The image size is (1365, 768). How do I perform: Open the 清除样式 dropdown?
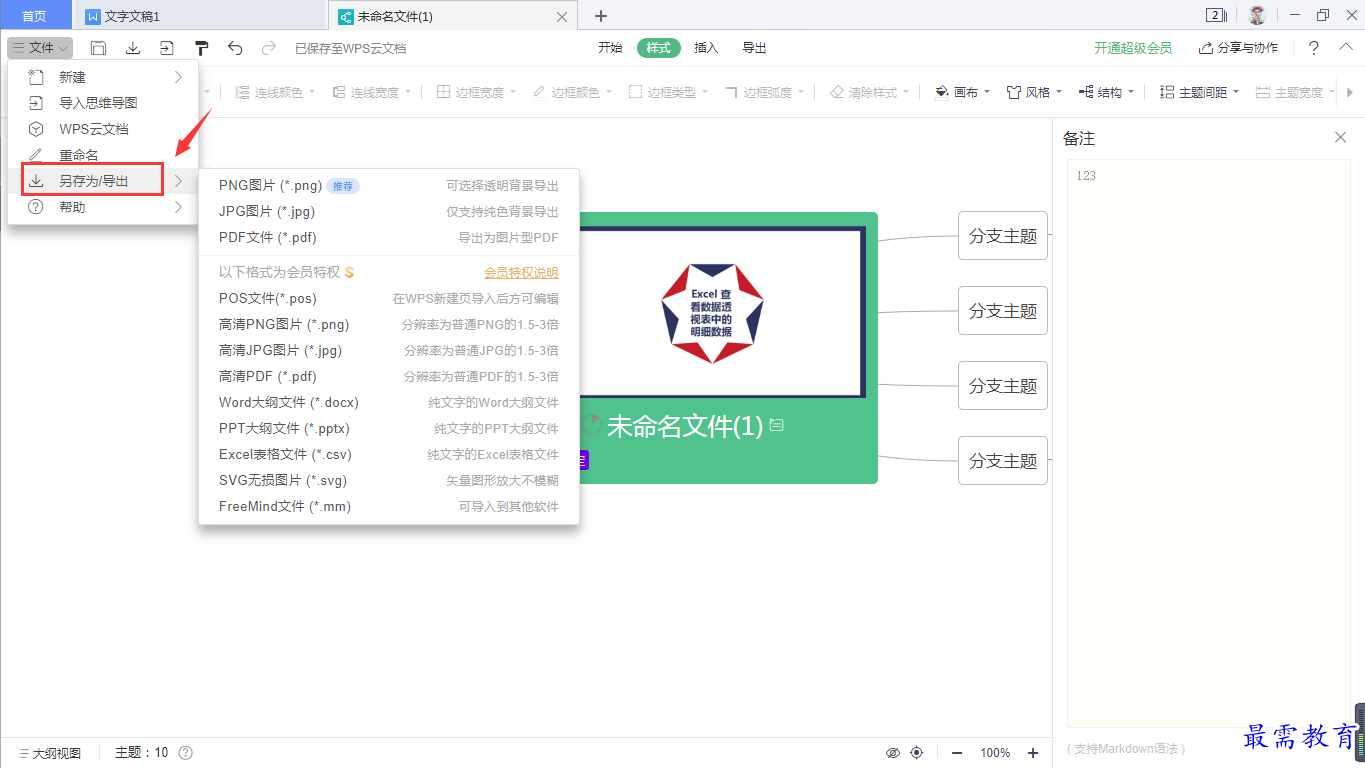(870, 92)
